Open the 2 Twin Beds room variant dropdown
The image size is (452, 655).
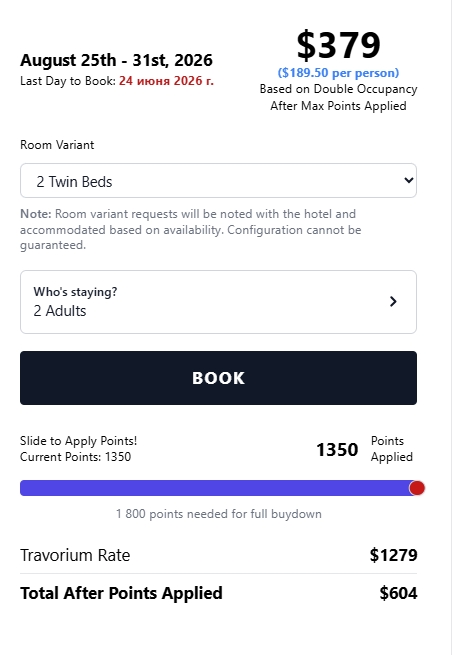click(x=218, y=180)
